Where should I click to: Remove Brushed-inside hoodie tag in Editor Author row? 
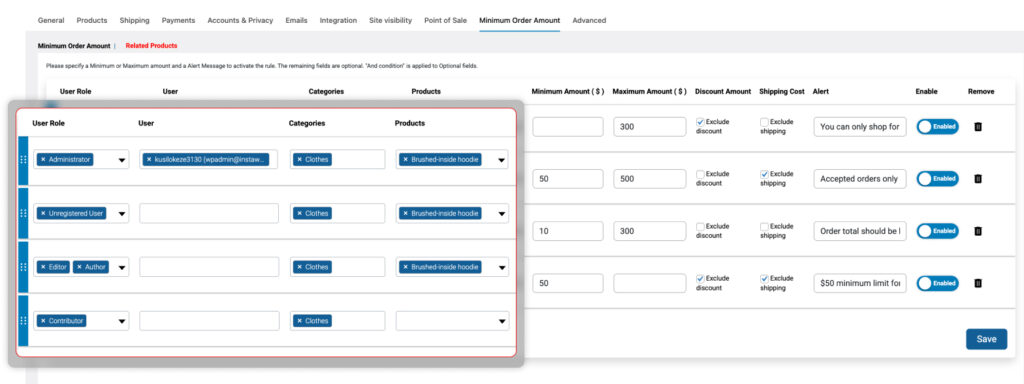click(x=406, y=267)
